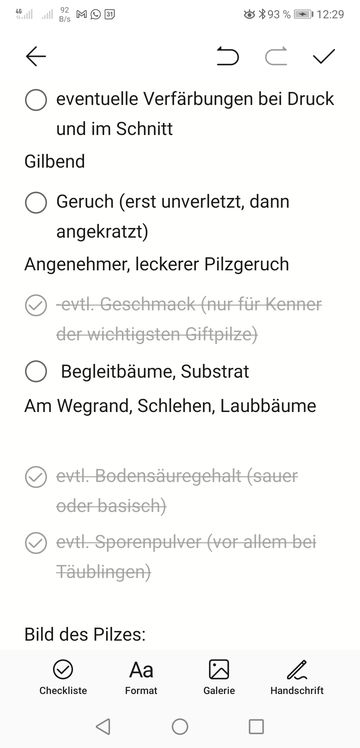
Task: Tap the Android home navigation button
Action: pyautogui.click(x=180, y=726)
